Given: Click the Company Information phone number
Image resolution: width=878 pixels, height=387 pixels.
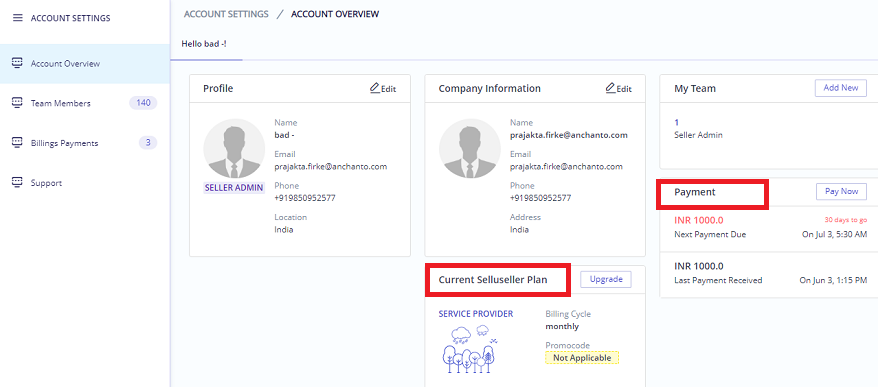Looking at the screenshot, I should point(540,198).
